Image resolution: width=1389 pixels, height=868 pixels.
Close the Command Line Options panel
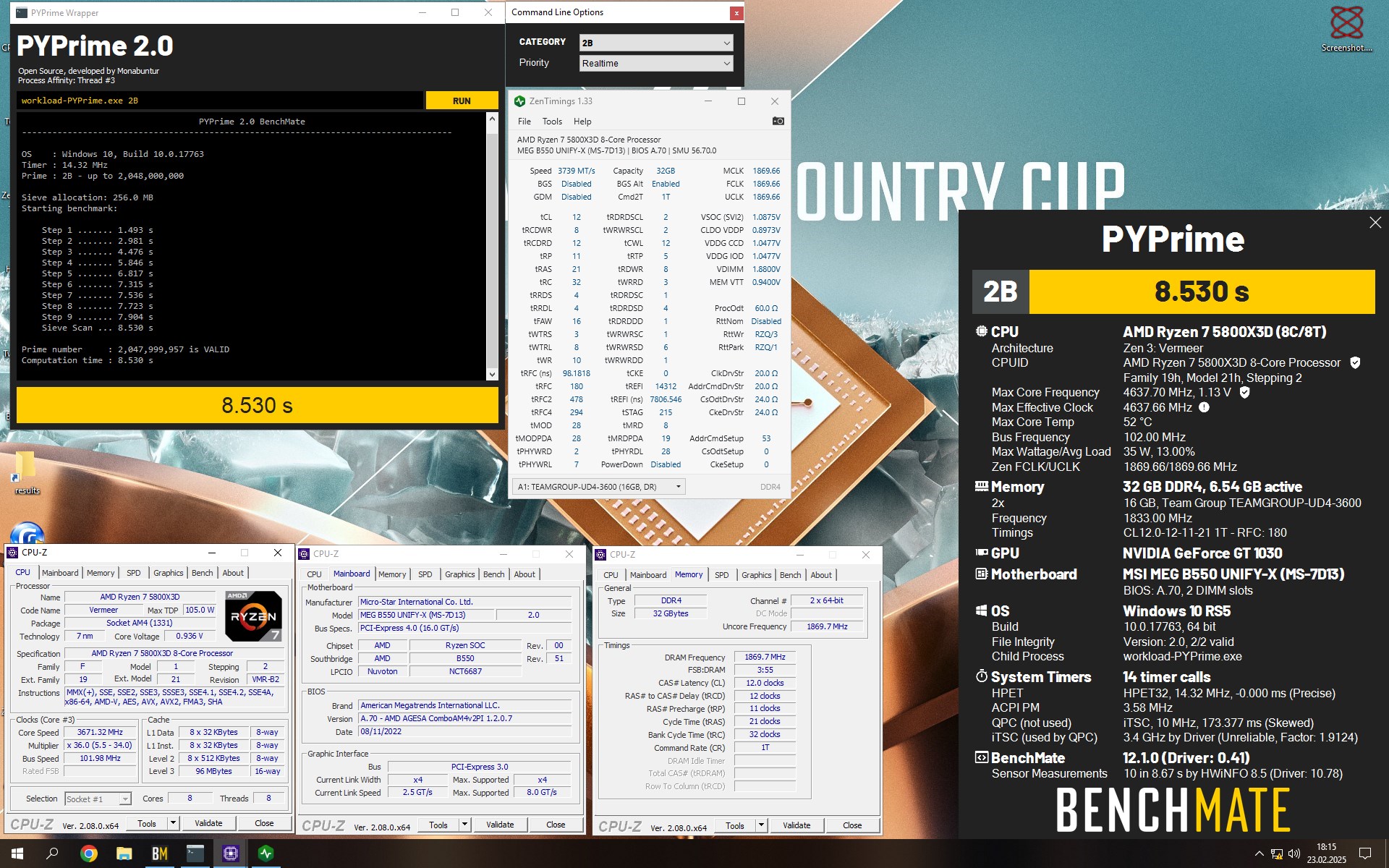736,13
